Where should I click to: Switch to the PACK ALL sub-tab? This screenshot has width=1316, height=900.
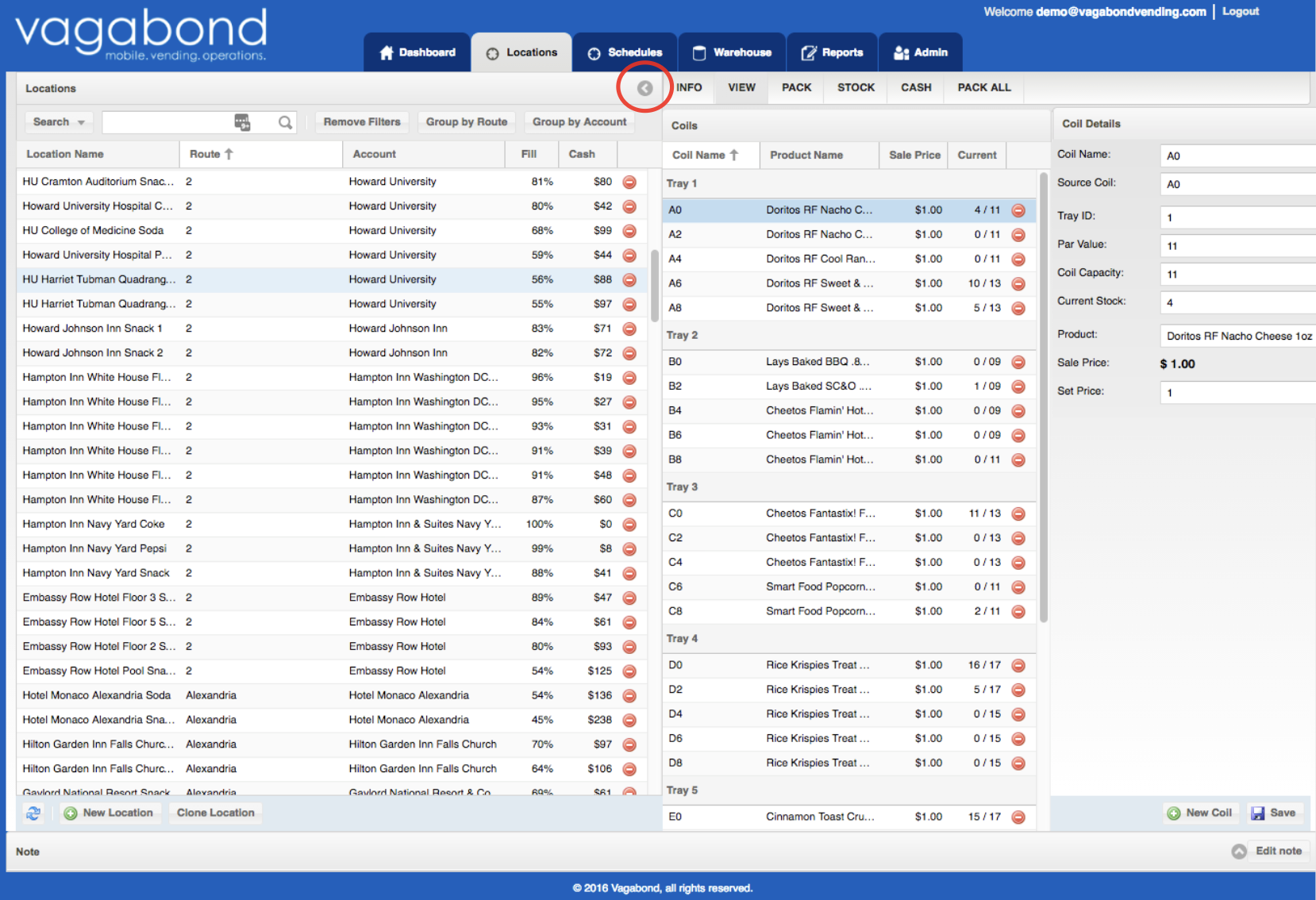tap(984, 87)
